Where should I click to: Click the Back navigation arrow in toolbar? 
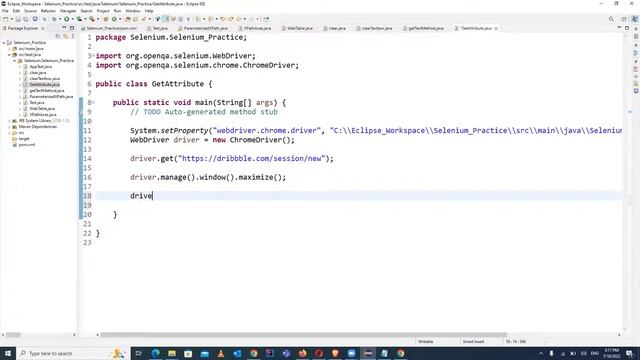(239, 19)
